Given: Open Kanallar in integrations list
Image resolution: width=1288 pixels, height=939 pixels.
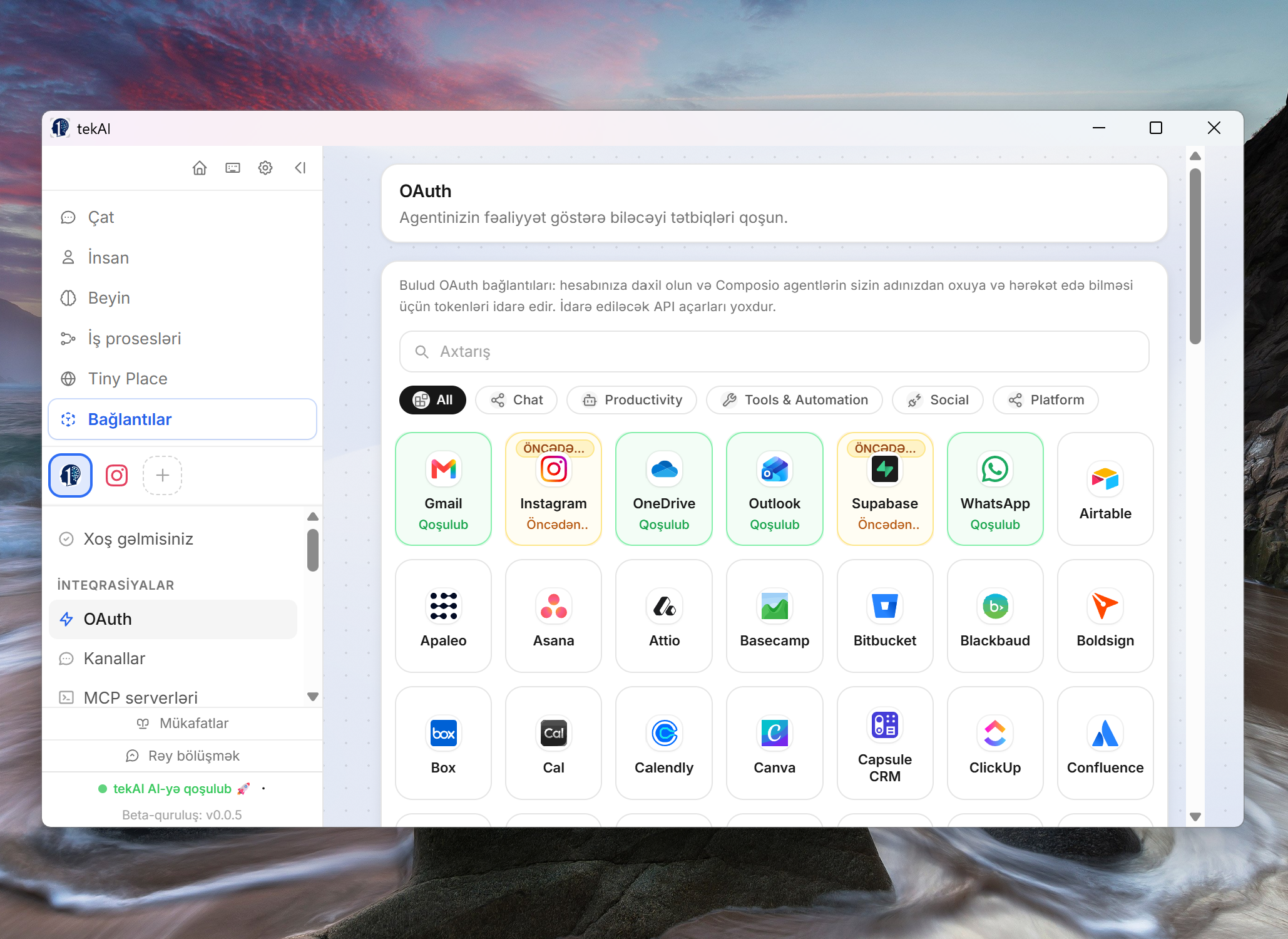Looking at the screenshot, I should tap(173, 659).
